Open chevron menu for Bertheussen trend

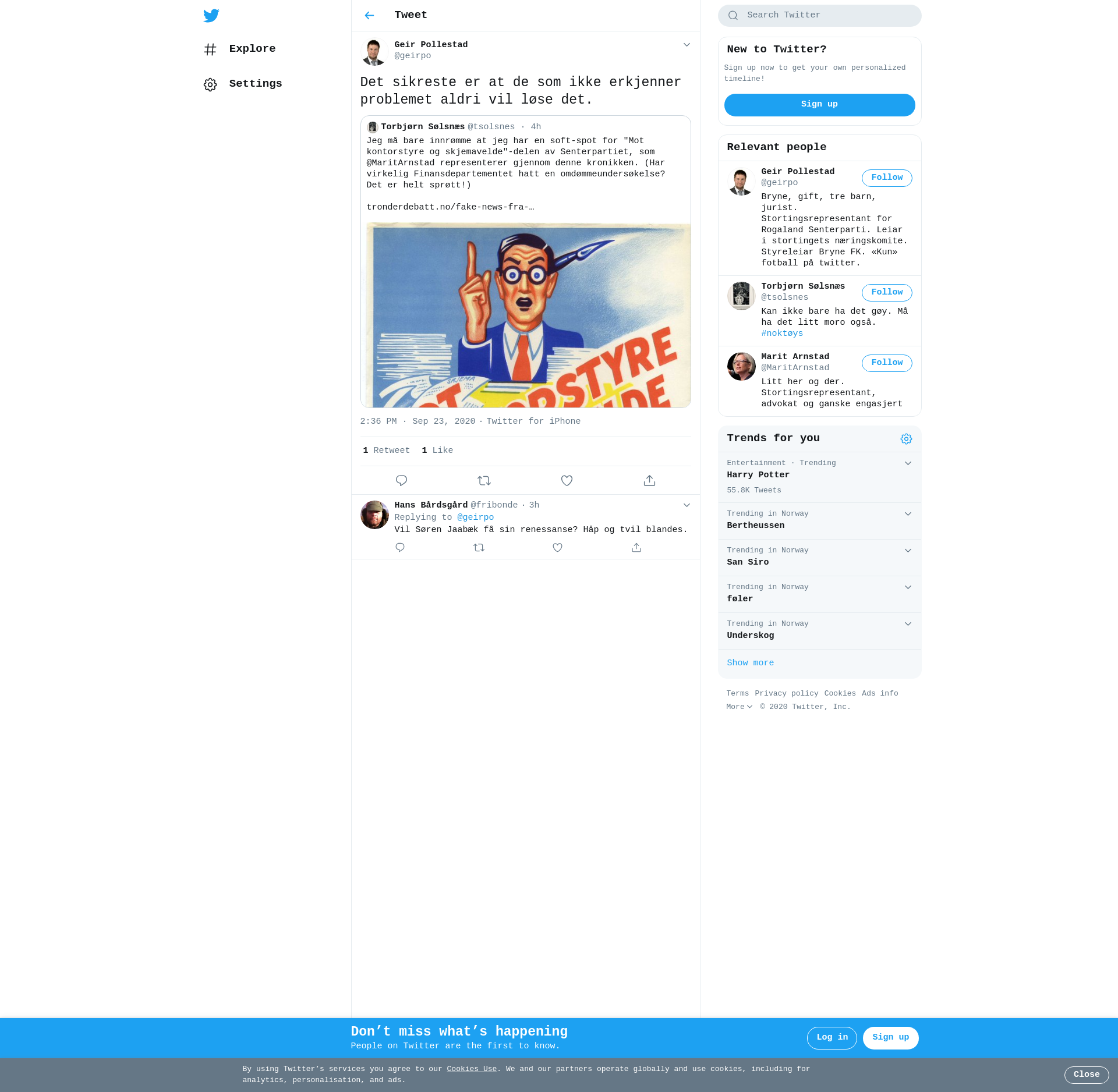(x=908, y=514)
